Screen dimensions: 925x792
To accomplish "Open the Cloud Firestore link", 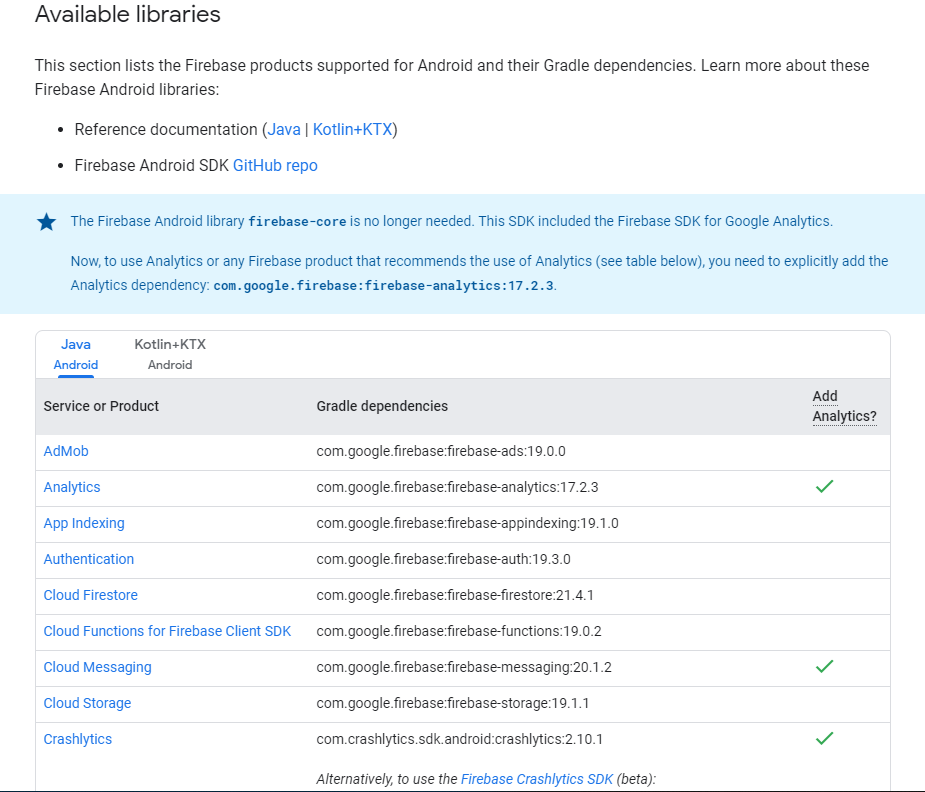I will point(90,595).
